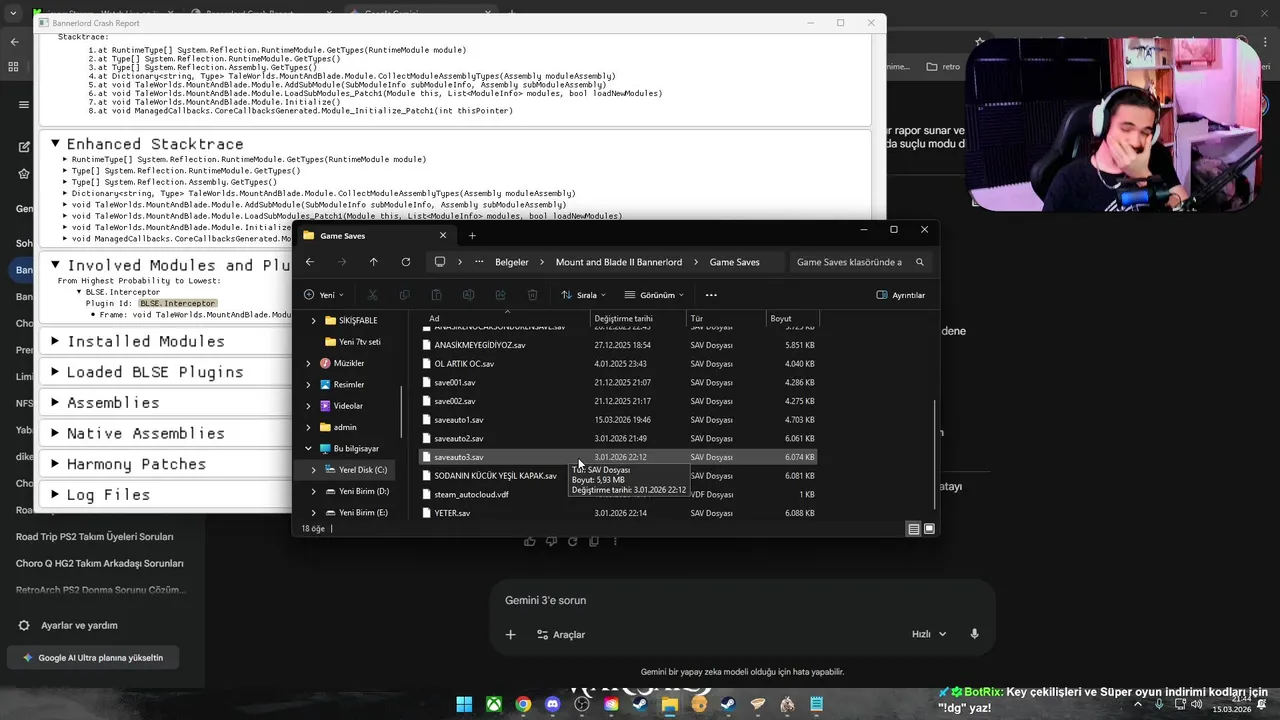Click the thumbs up icon under the Gemini response
Image resolution: width=1280 pixels, height=720 pixels.
click(530, 541)
